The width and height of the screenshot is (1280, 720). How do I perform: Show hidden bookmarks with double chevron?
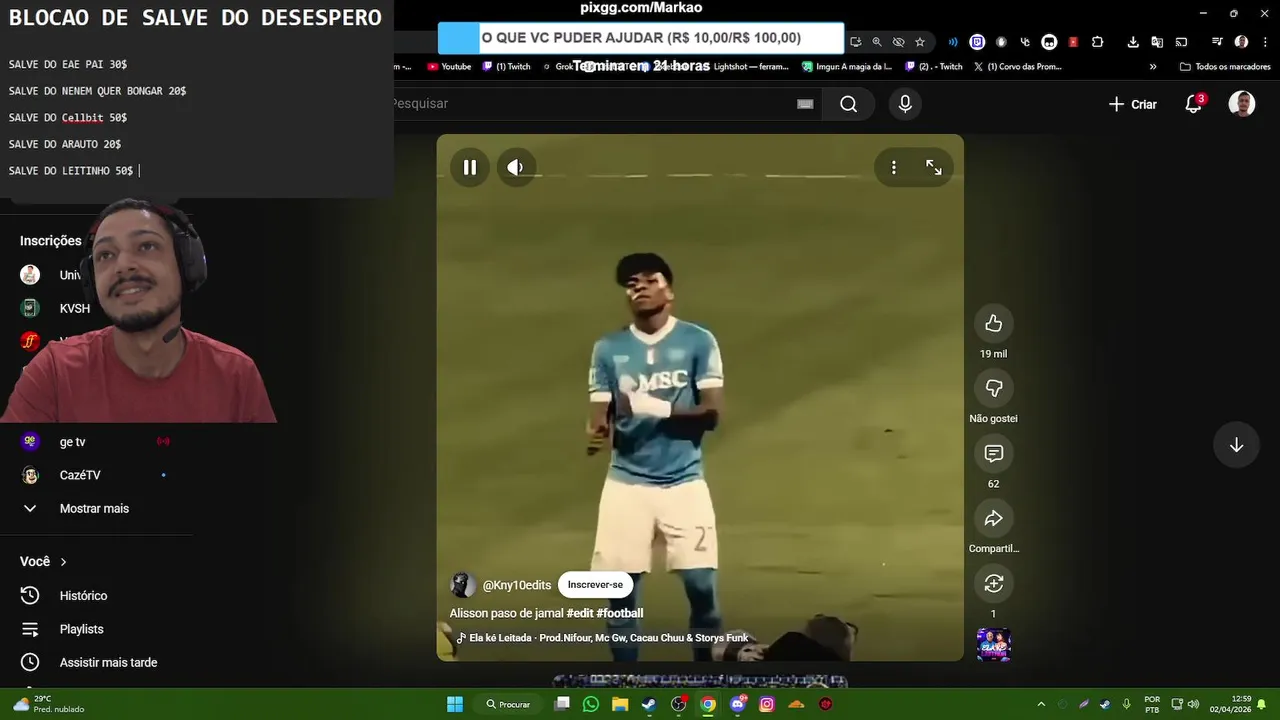1153,67
